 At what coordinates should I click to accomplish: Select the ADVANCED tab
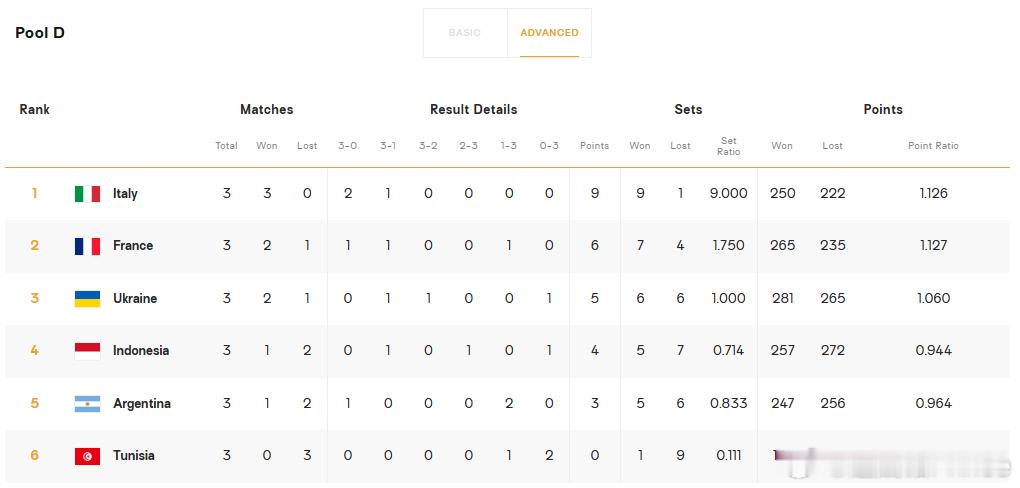click(x=549, y=33)
